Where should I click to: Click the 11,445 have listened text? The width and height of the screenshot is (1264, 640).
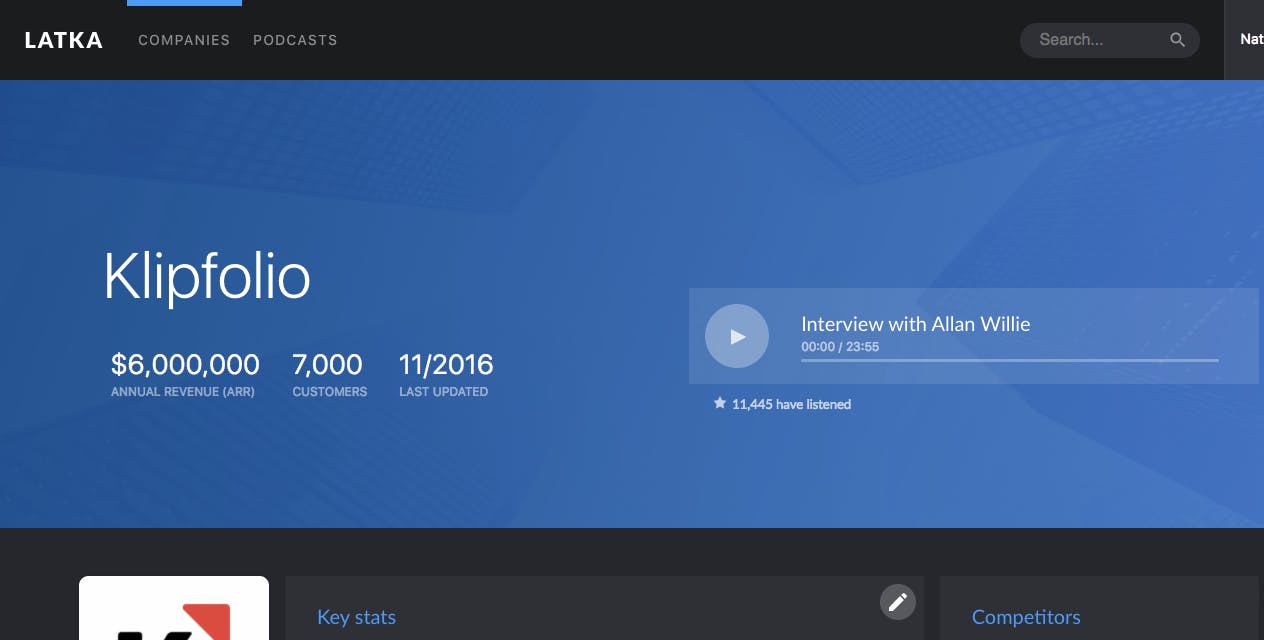pos(791,404)
